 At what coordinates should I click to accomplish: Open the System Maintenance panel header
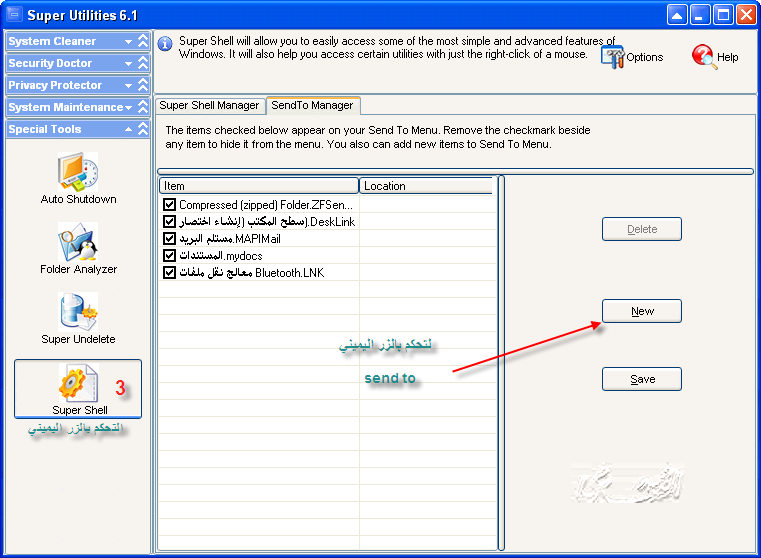[78, 107]
